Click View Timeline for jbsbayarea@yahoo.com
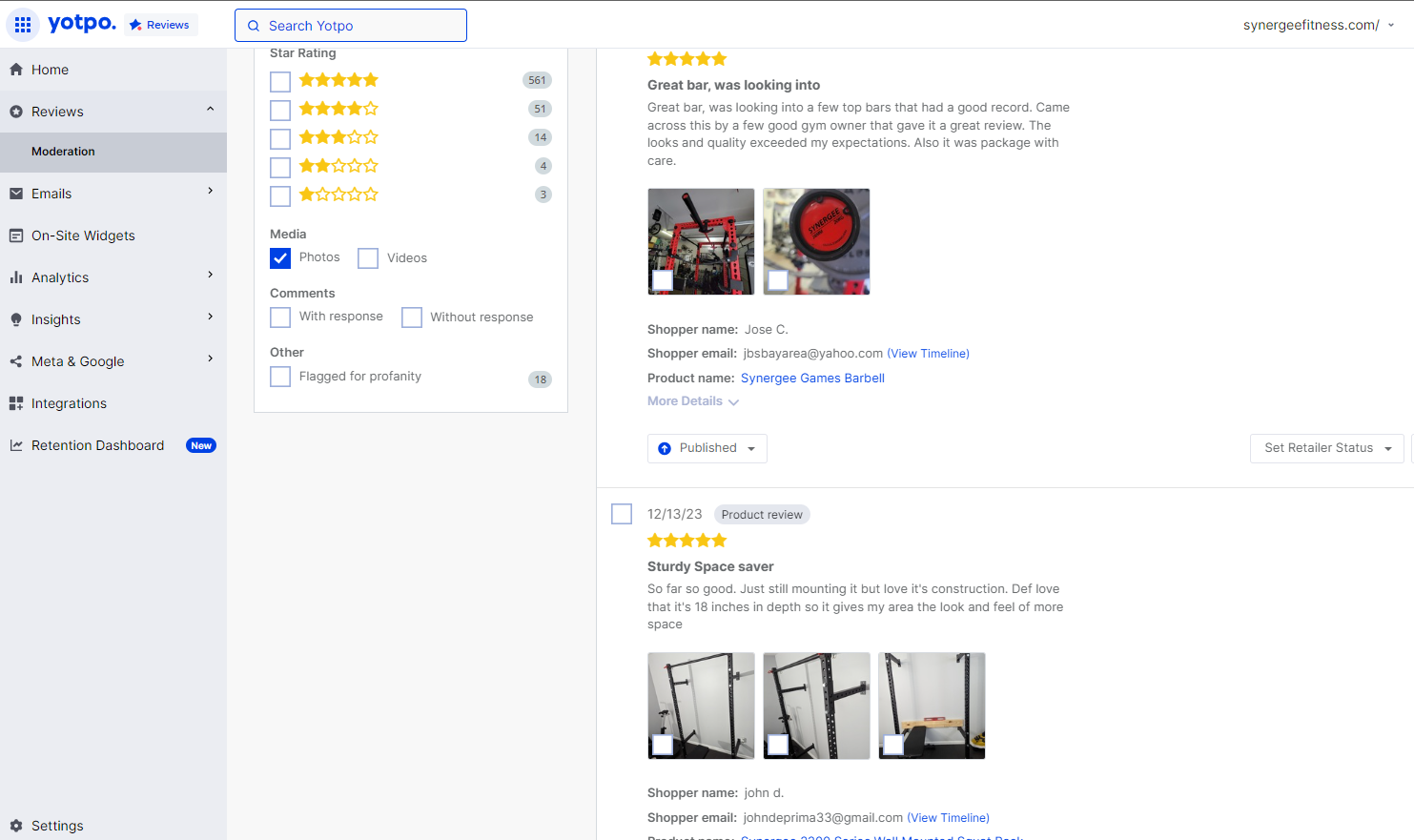 click(928, 354)
